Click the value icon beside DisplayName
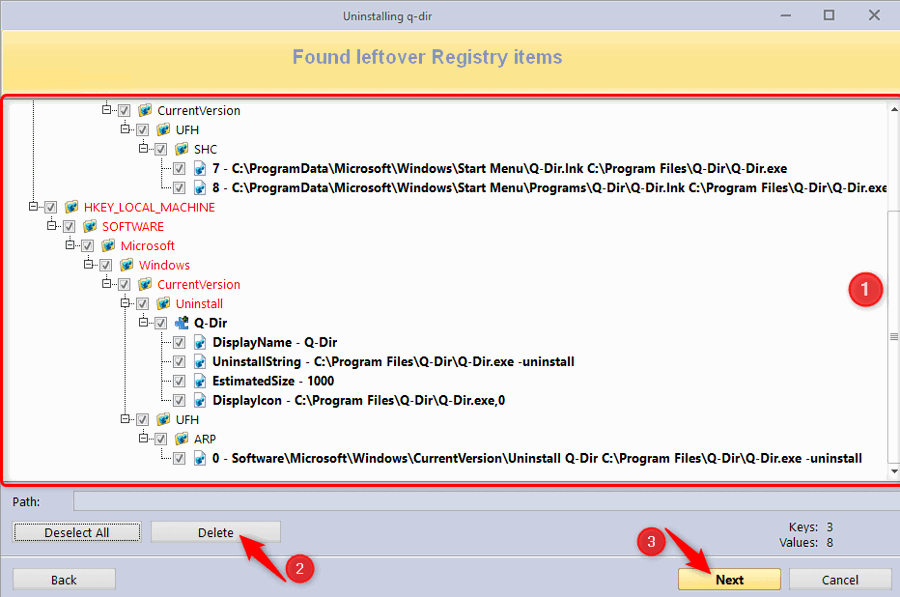Screen dimensions: 900x597 coord(200,343)
